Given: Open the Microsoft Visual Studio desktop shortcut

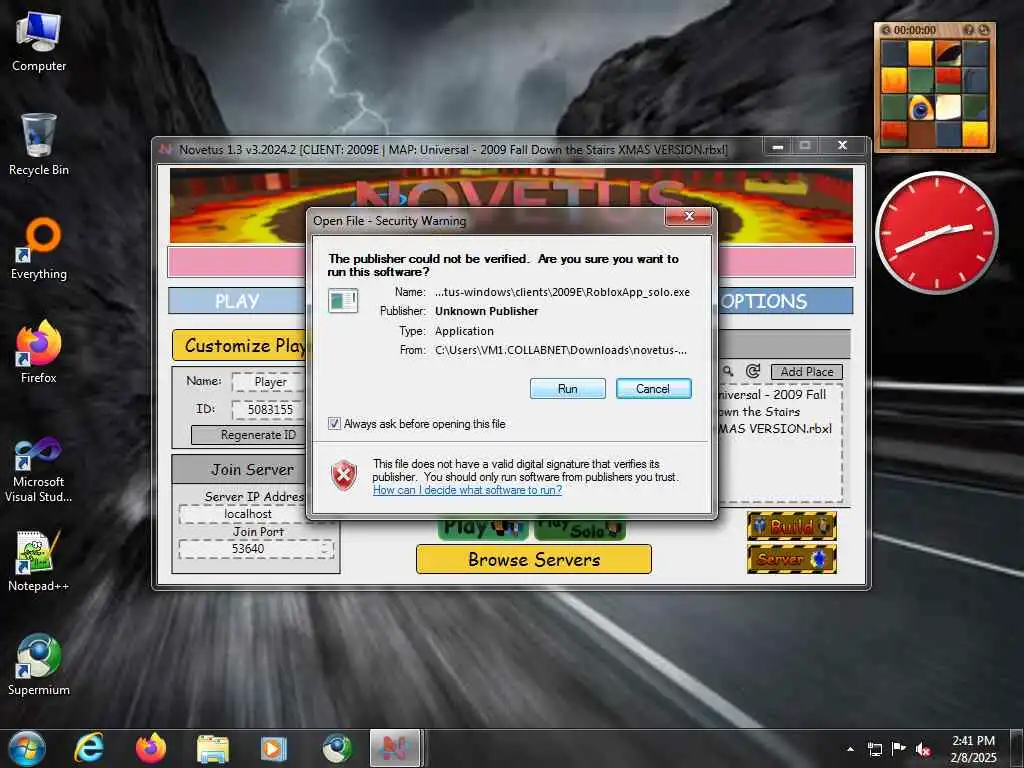Looking at the screenshot, I should 39,469.
